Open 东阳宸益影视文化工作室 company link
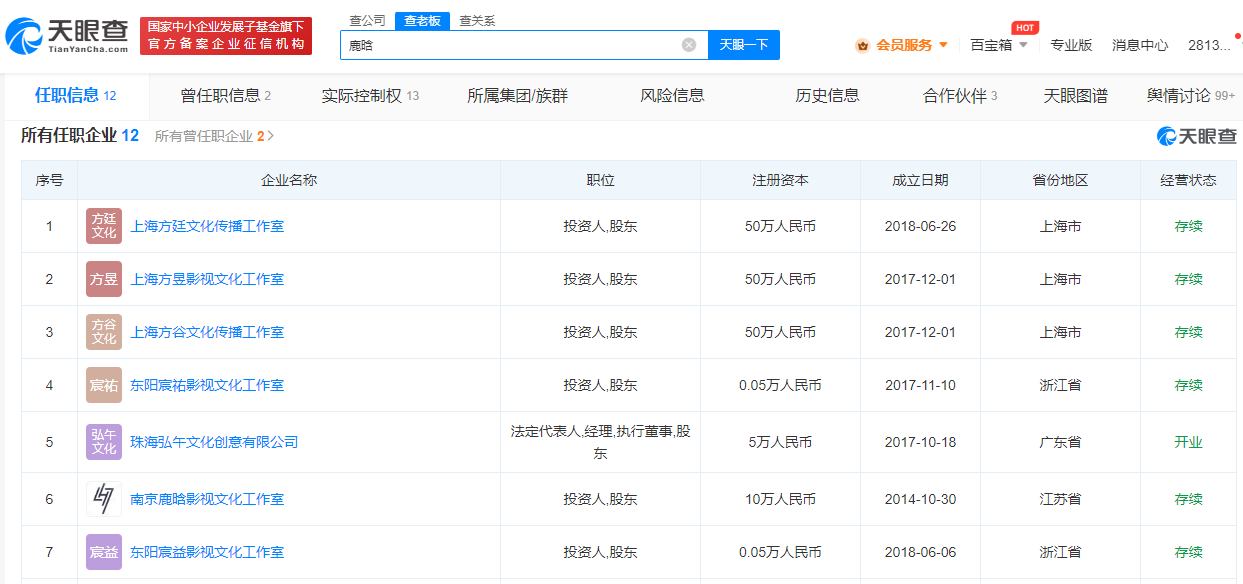1243x584 pixels. [207, 552]
